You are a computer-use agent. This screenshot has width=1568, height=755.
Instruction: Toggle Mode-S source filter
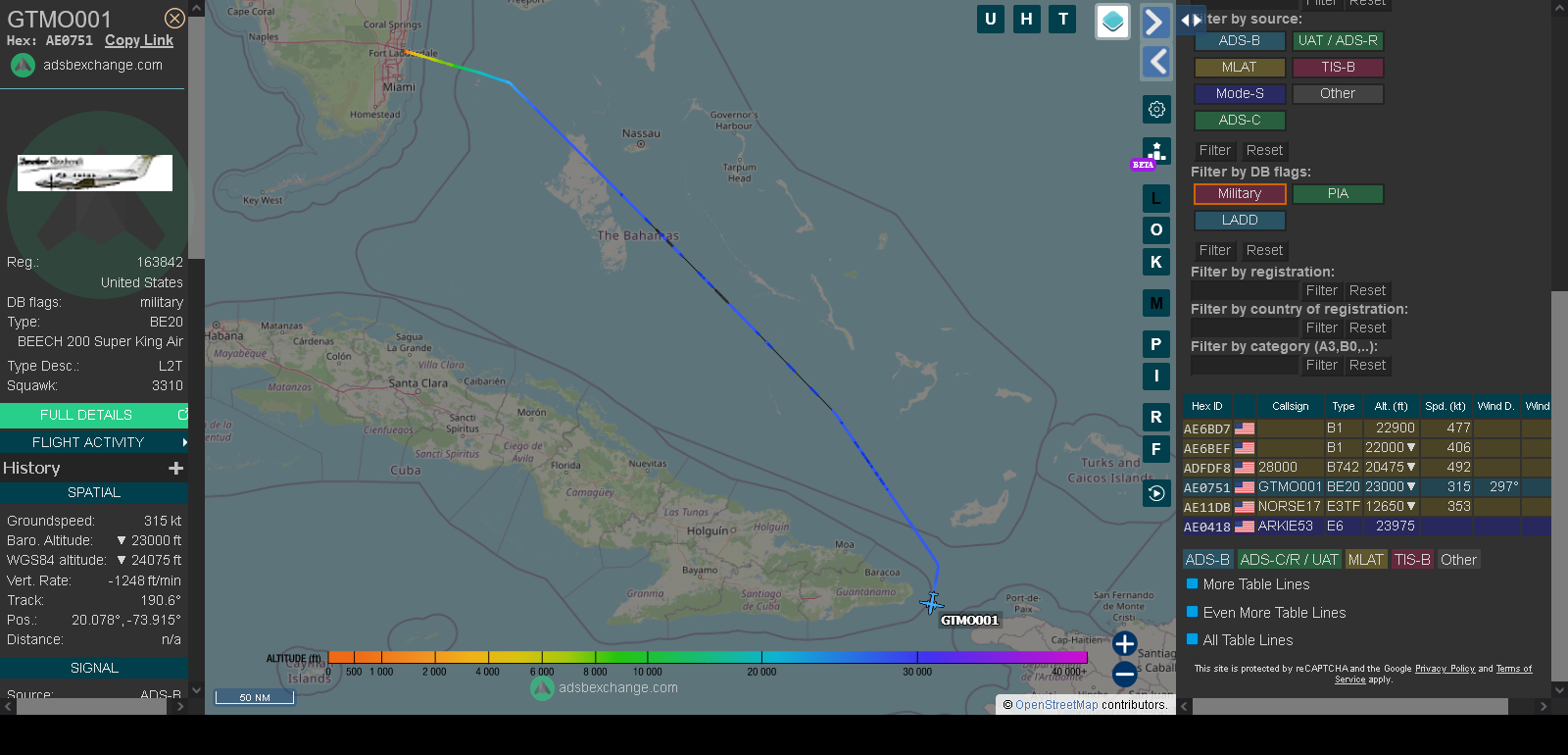pyautogui.click(x=1240, y=93)
